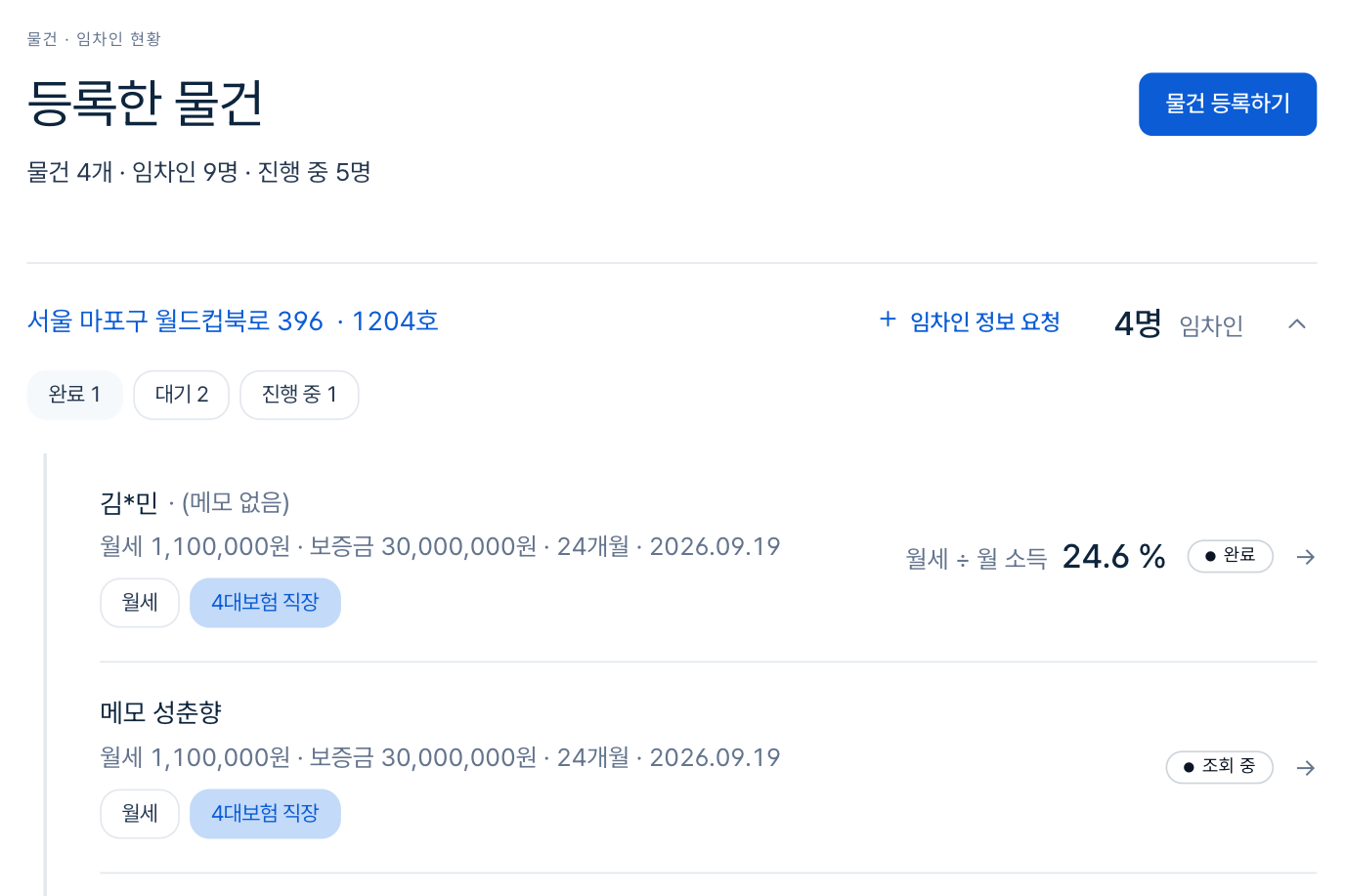Image resolution: width=1345 pixels, height=896 pixels.
Task: Open the 서울 마포구 월드컵북로 396 · 1204호 address link
Action: 233,321
